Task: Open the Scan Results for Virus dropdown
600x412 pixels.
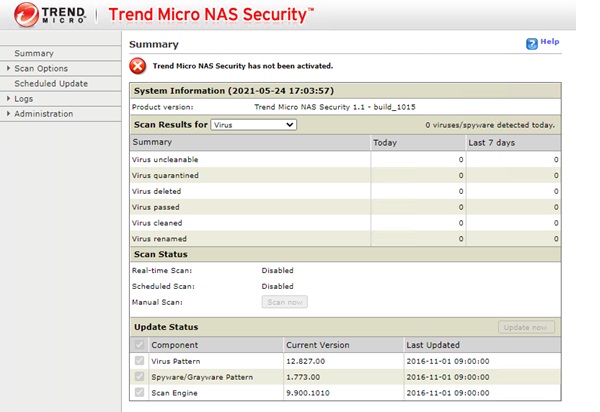Action: [x=253, y=125]
